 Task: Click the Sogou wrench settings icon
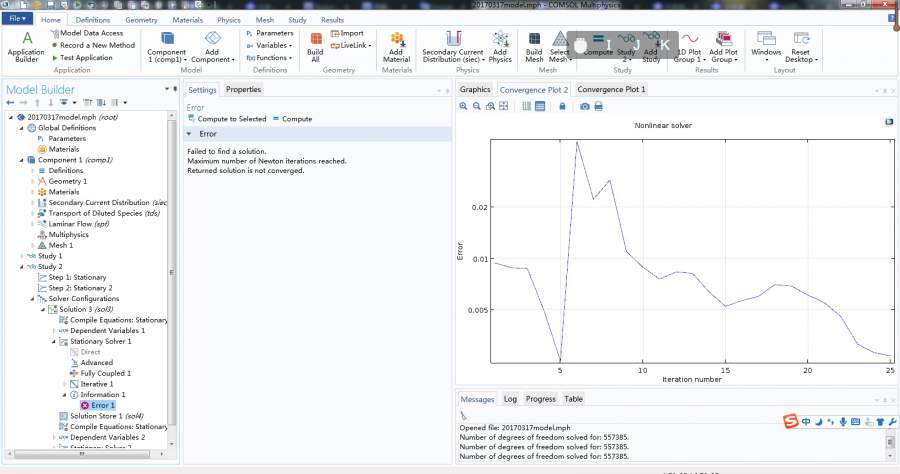click(892, 422)
